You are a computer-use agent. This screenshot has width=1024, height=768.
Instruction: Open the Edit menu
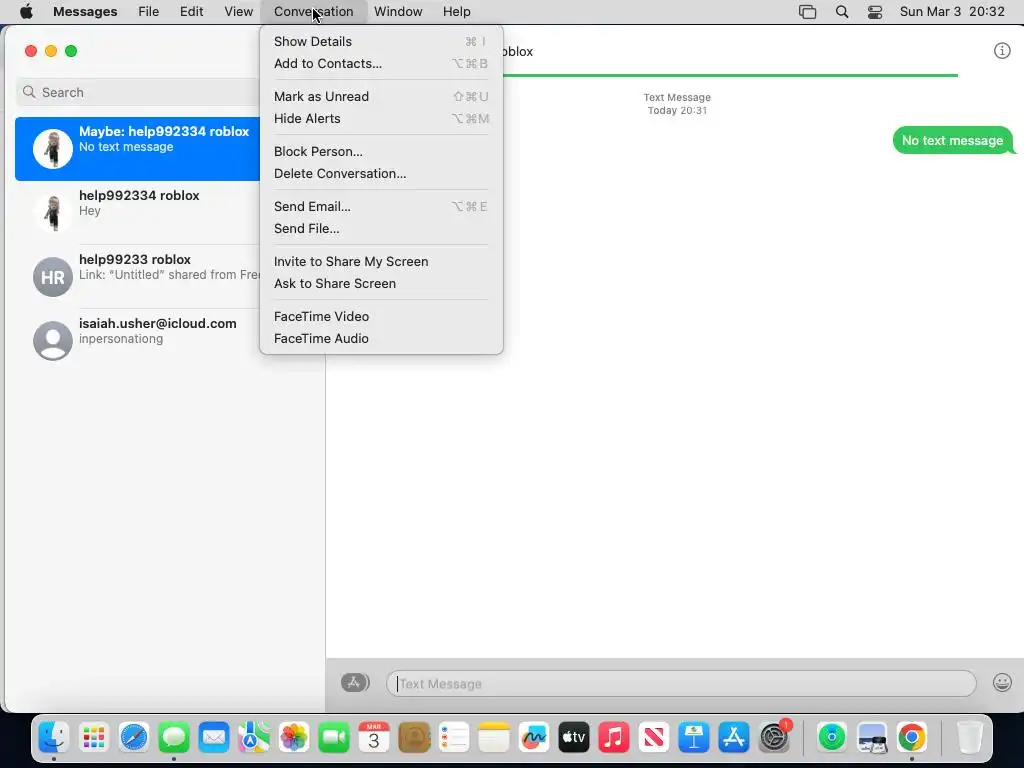pyautogui.click(x=191, y=12)
